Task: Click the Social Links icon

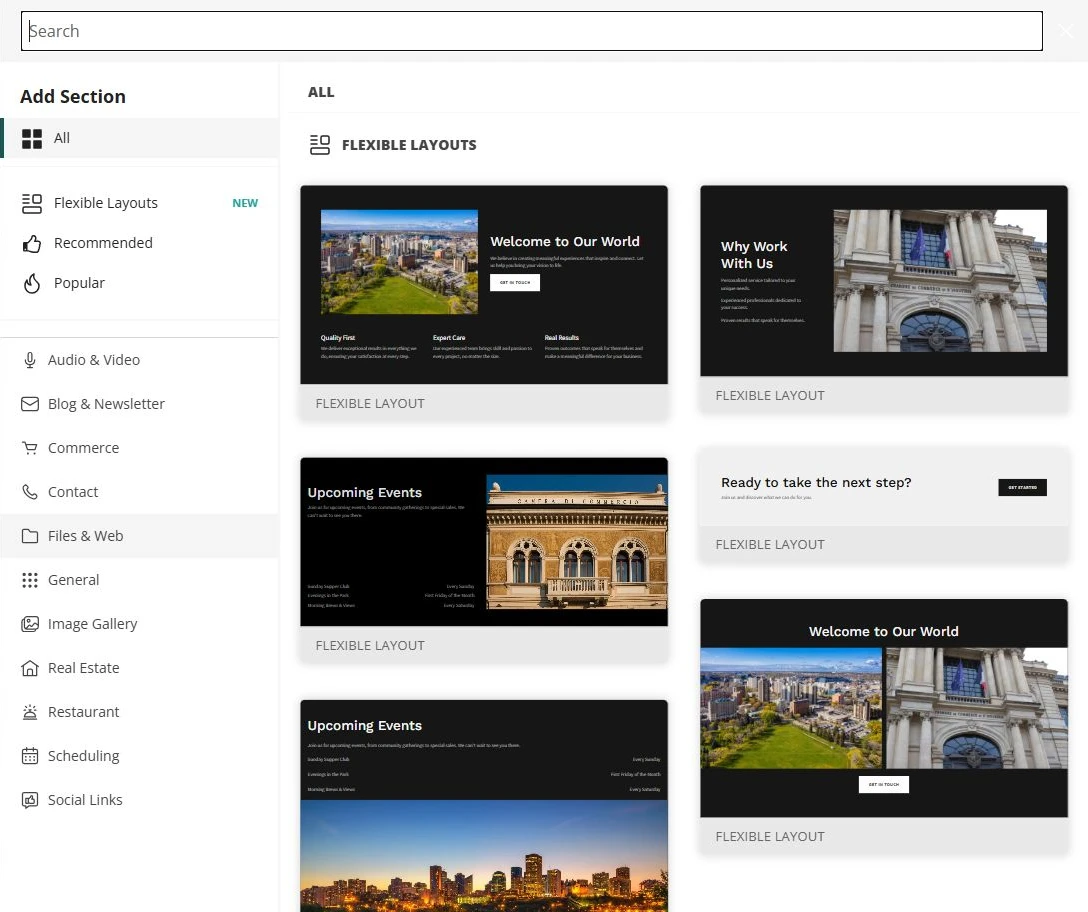Action: click(x=30, y=800)
